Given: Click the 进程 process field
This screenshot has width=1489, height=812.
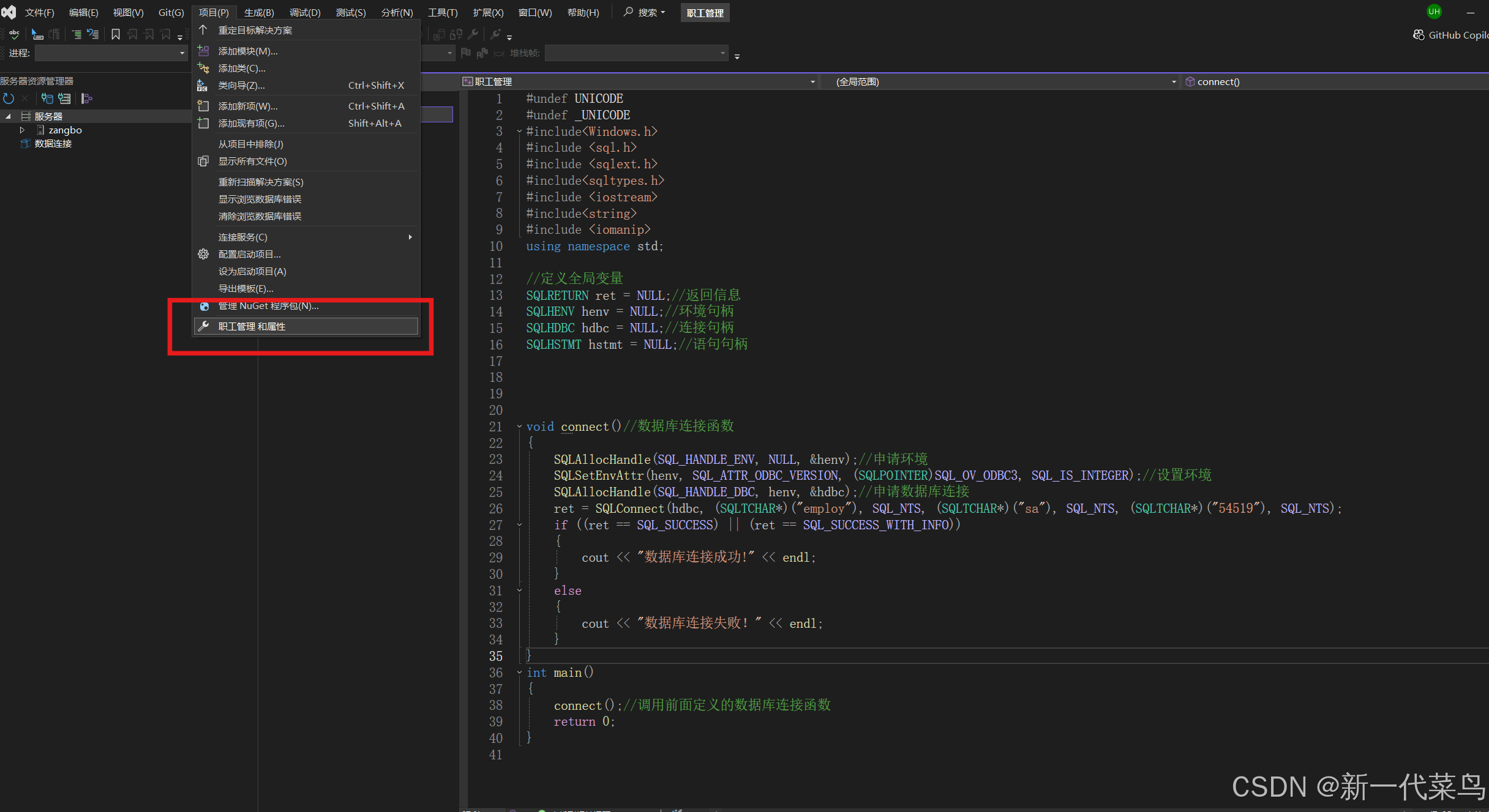Looking at the screenshot, I should [110, 53].
